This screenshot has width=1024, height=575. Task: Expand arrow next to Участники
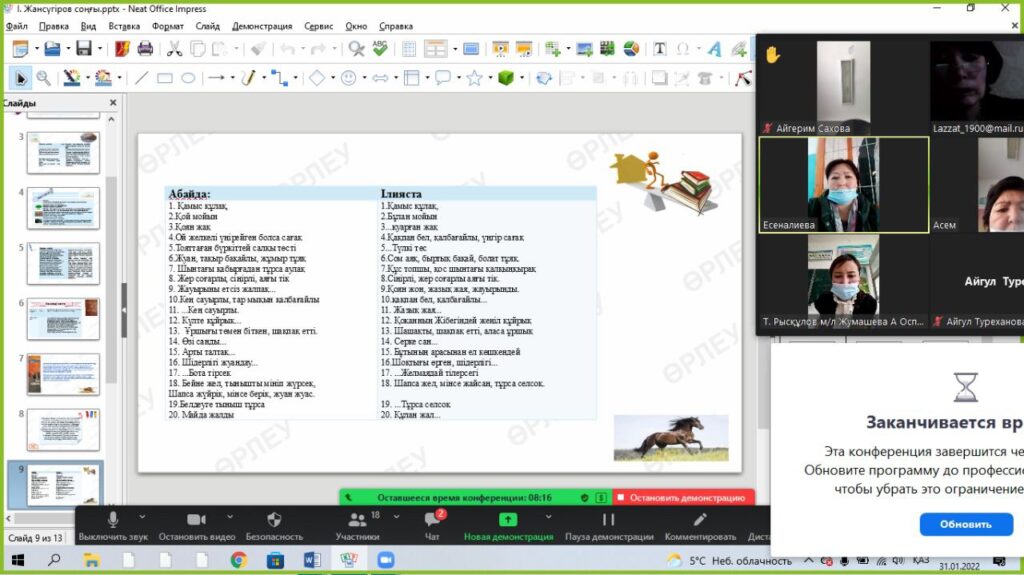pyautogui.click(x=396, y=517)
